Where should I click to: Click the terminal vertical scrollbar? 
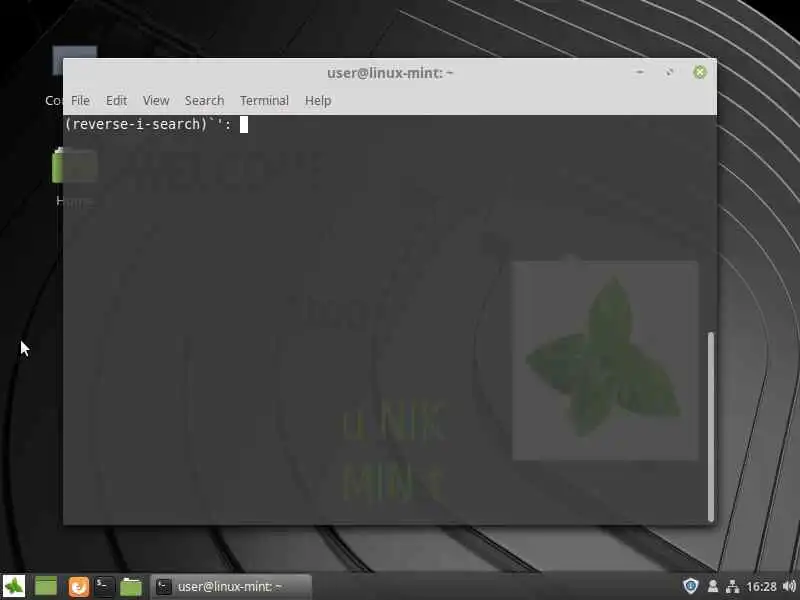[711, 427]
